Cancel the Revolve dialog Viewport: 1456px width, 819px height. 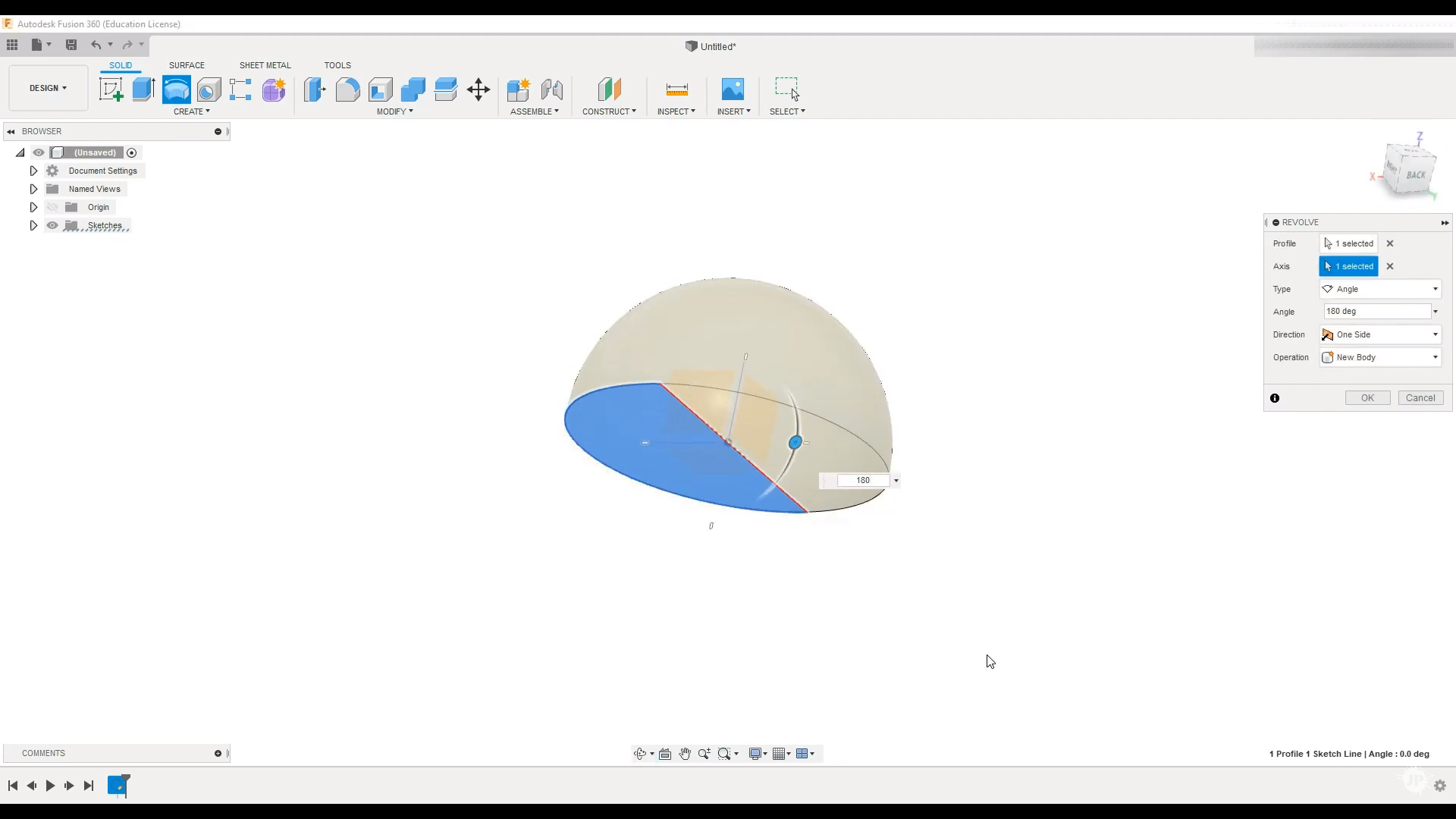(x=1420, y=398)
